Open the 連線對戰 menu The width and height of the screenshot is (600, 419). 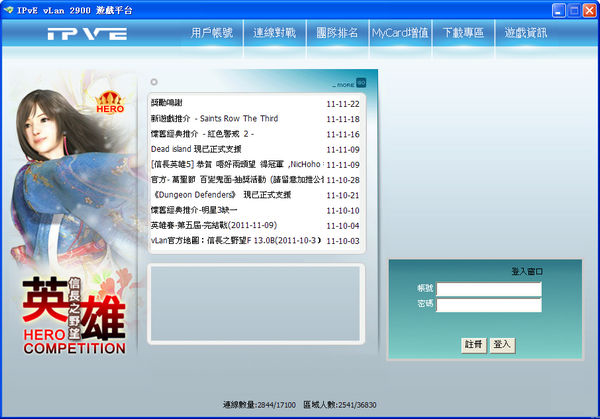[275, 33]
